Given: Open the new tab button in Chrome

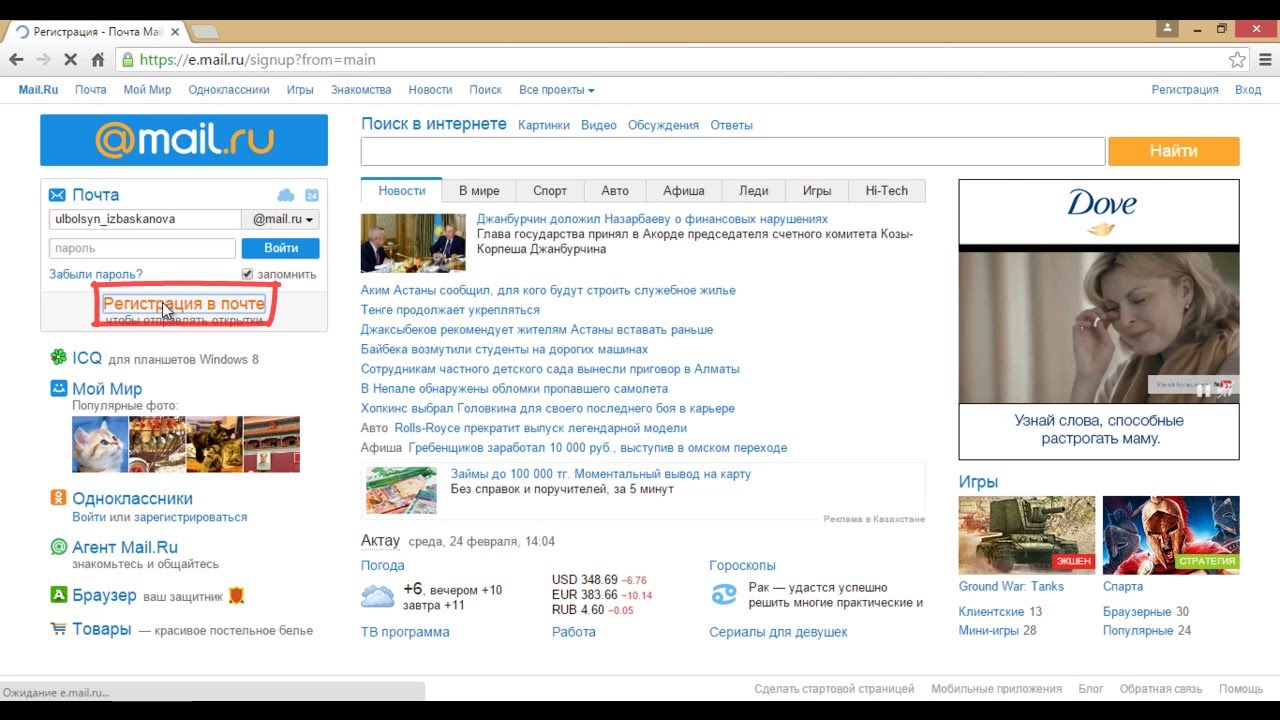Looking at the screenshot, I should pos(205,32).
